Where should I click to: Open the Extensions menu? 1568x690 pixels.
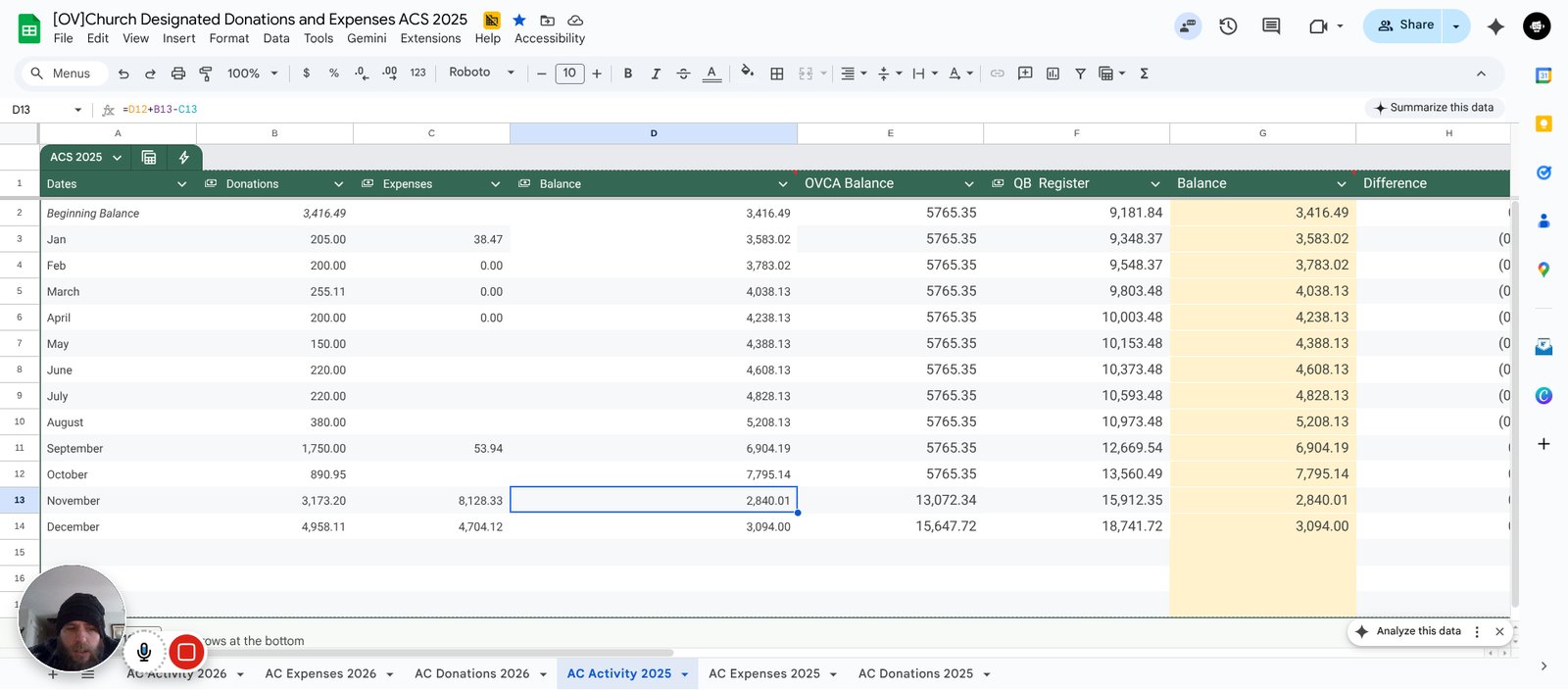click(x=430, y=38)
